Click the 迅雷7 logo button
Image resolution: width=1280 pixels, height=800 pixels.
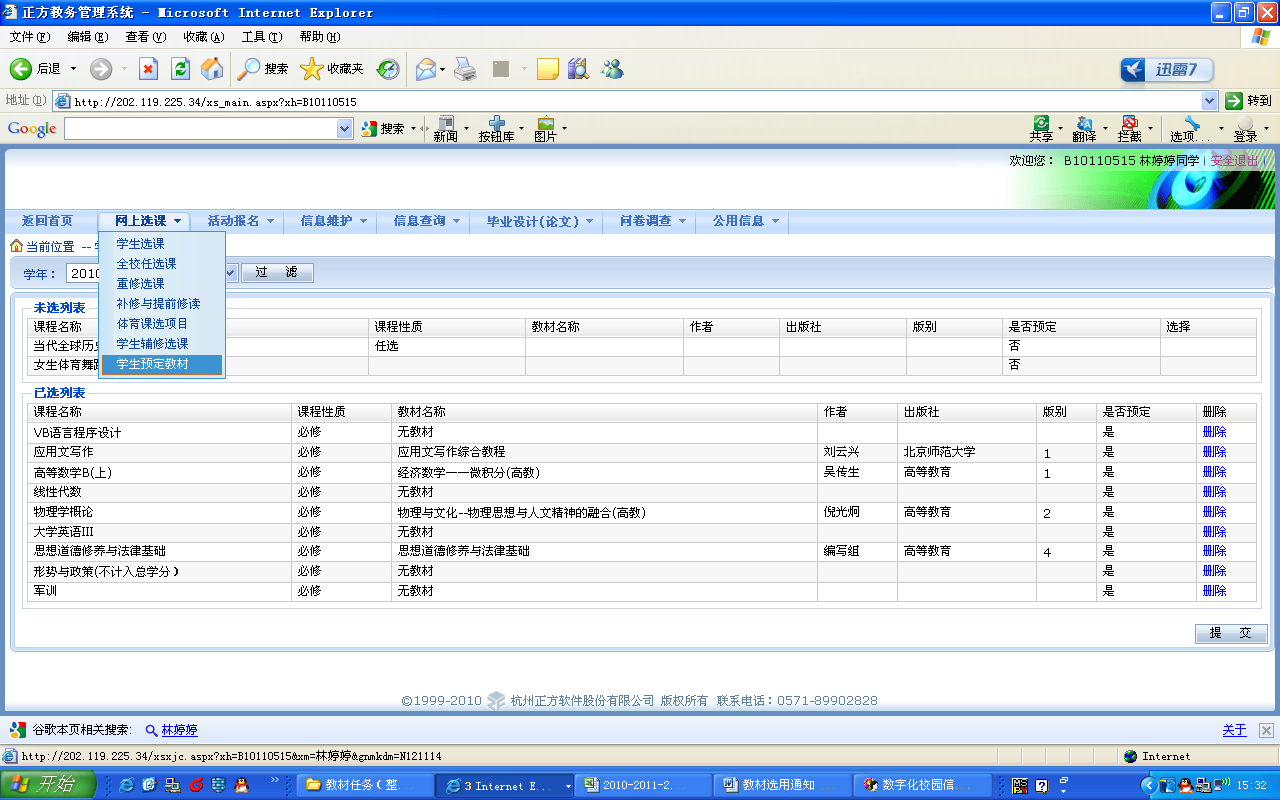[1167, 70]
